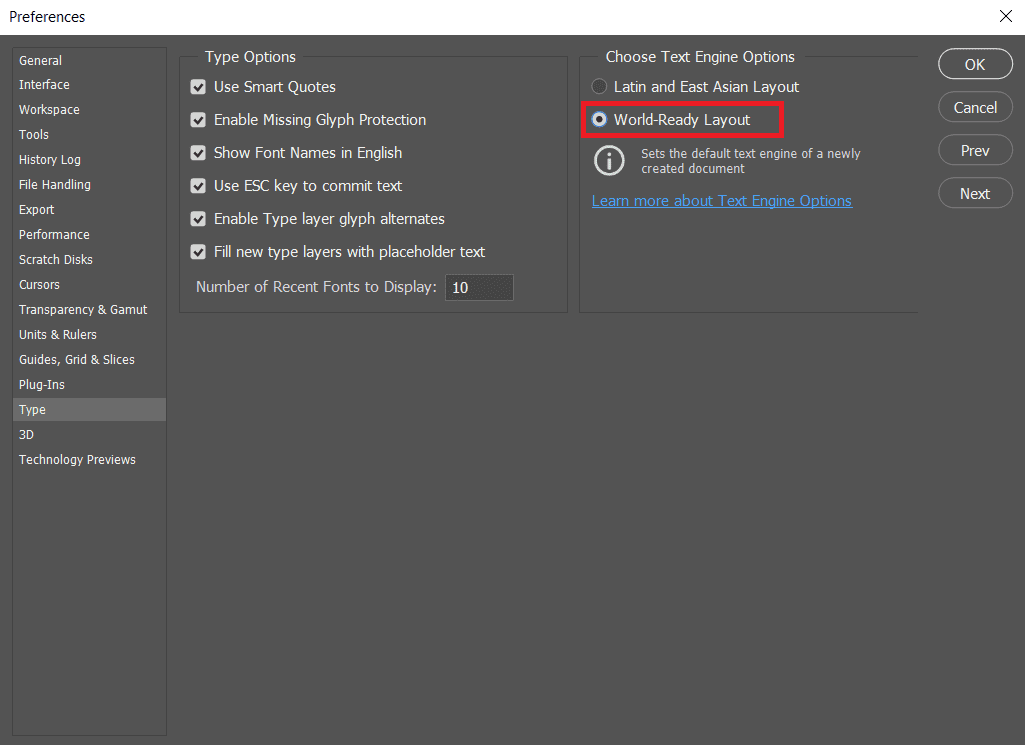This screenshot has width=1025, height=745.
Task: Go to Tools preferences
Action: click(x=89, y=135)
